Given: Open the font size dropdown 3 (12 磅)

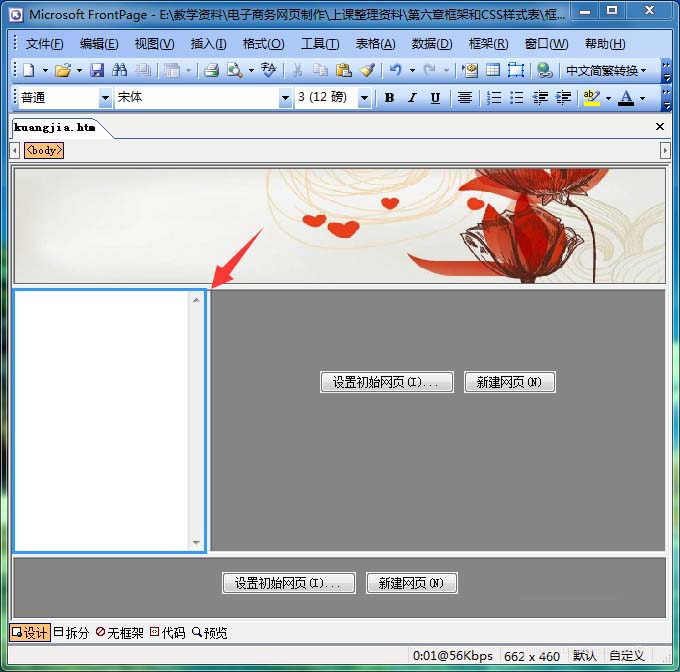Looking at the screenshot, I should 364,98.
